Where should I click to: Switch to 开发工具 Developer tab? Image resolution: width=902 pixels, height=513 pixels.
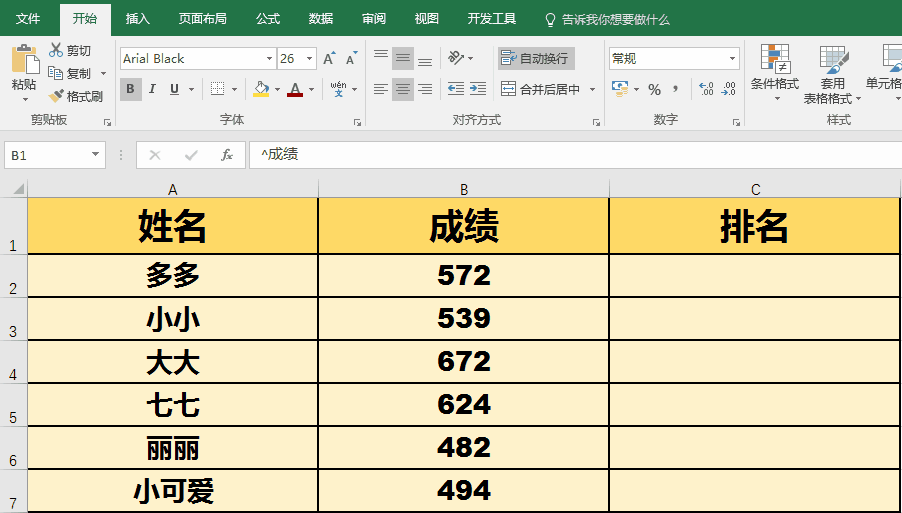tap(492, 19)
